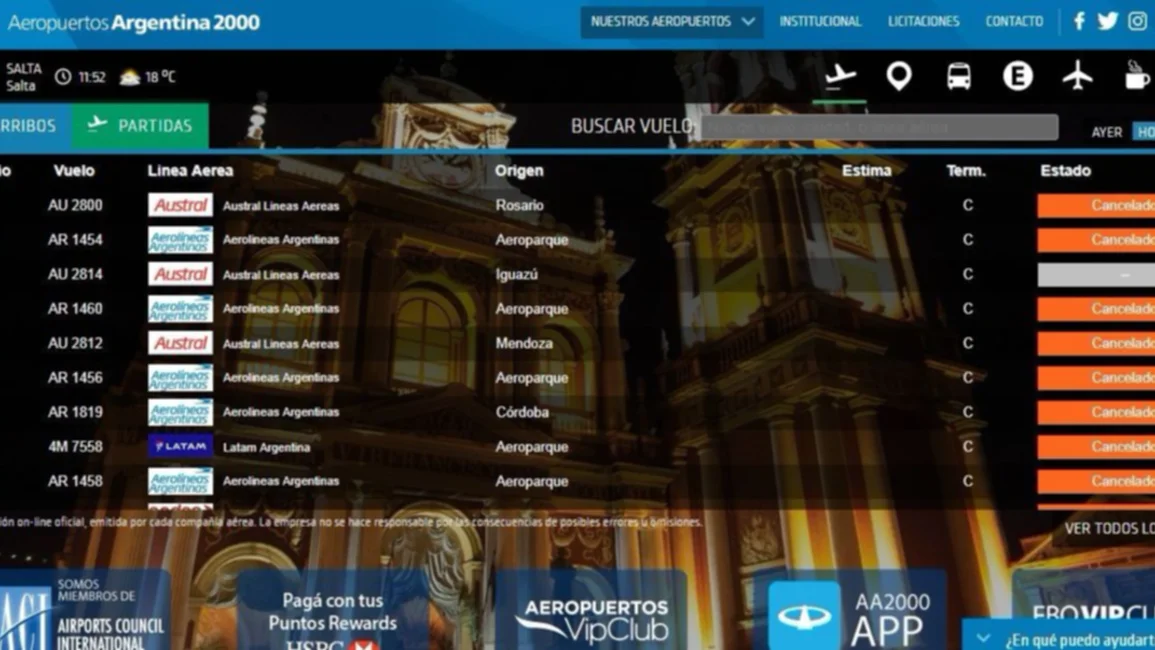Click Cancelado status for flight AU 2800
The height and width of the screenshot is (650, 1155).
[x=1096, y=206]
